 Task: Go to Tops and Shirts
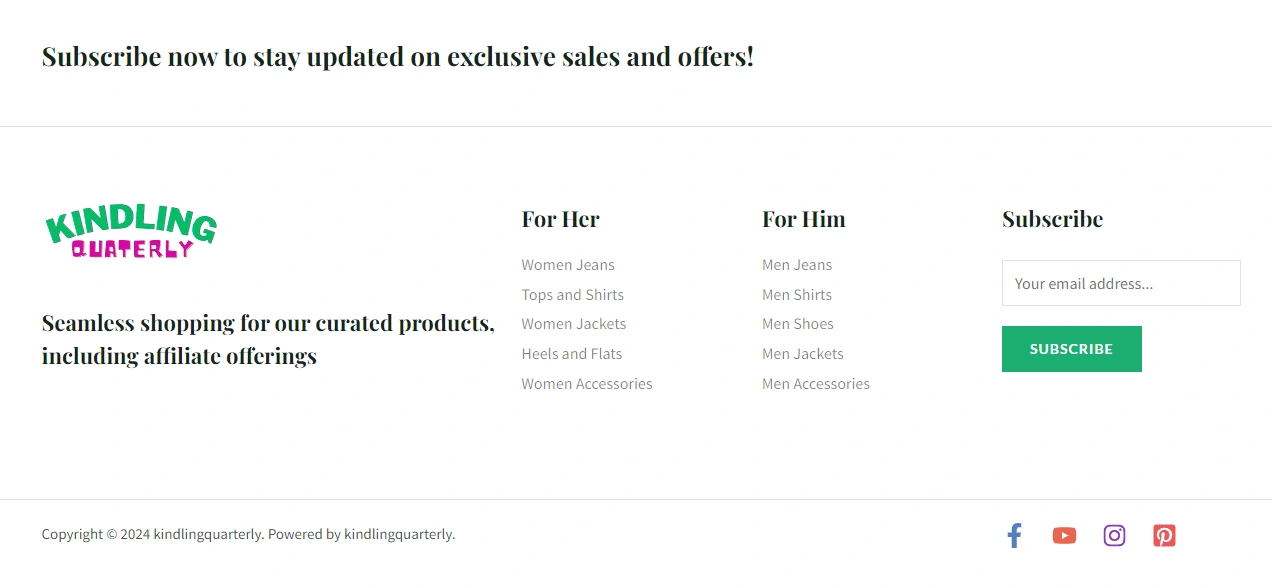572,295
